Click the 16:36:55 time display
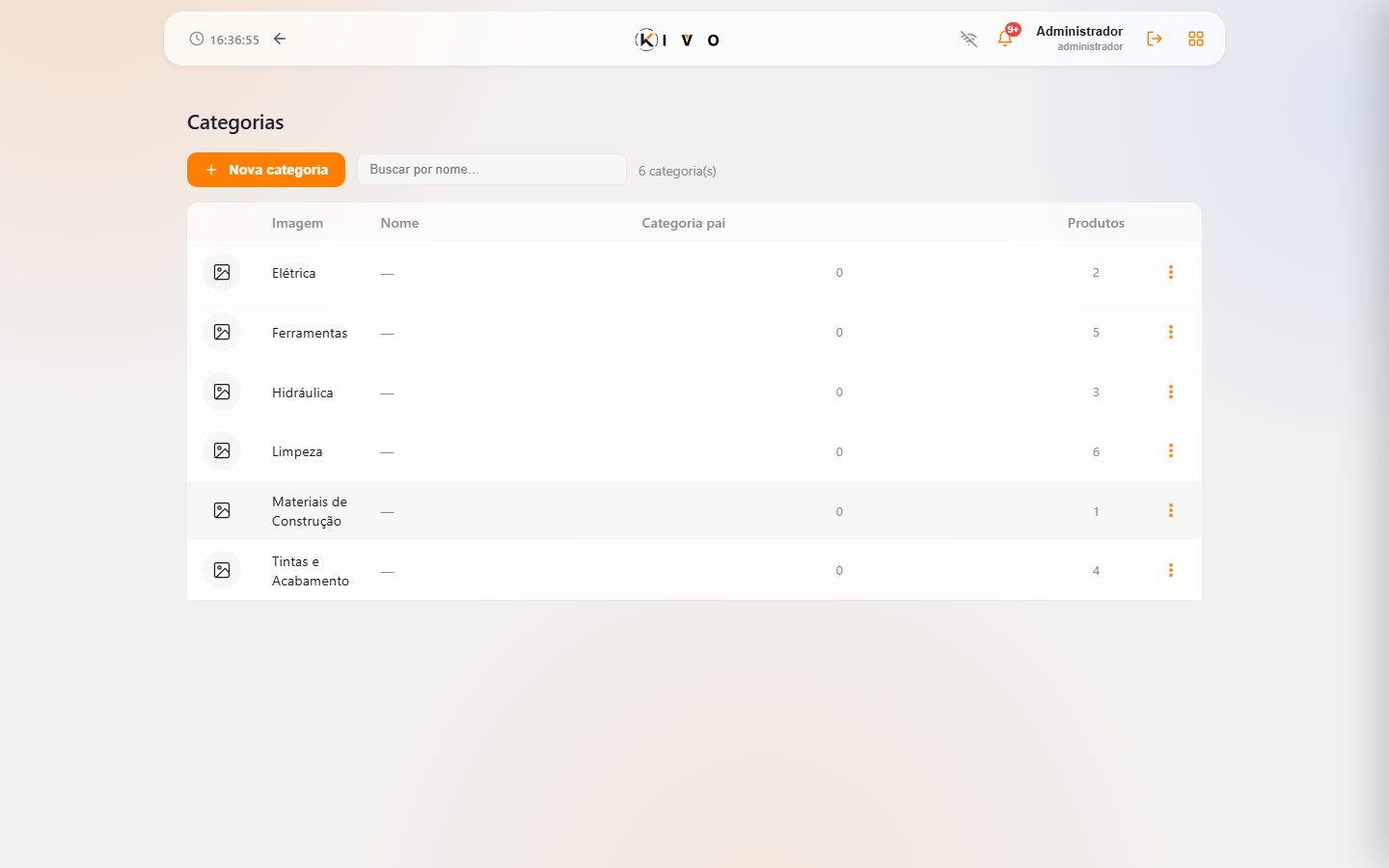The width and height of the screenshot is (1389, 868). [234, 40]
